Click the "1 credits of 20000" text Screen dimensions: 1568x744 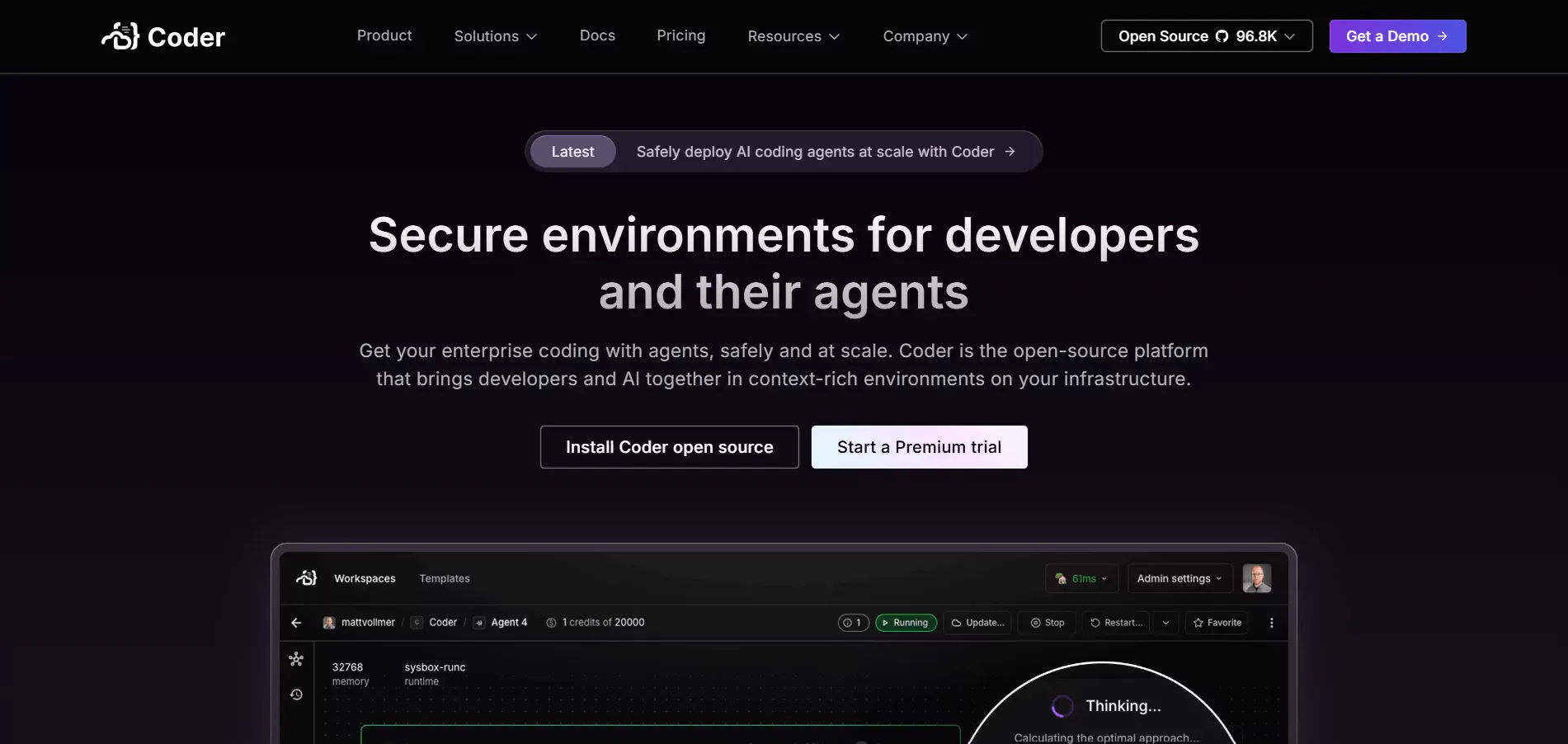pyautogui.click(x=603, y=623)
